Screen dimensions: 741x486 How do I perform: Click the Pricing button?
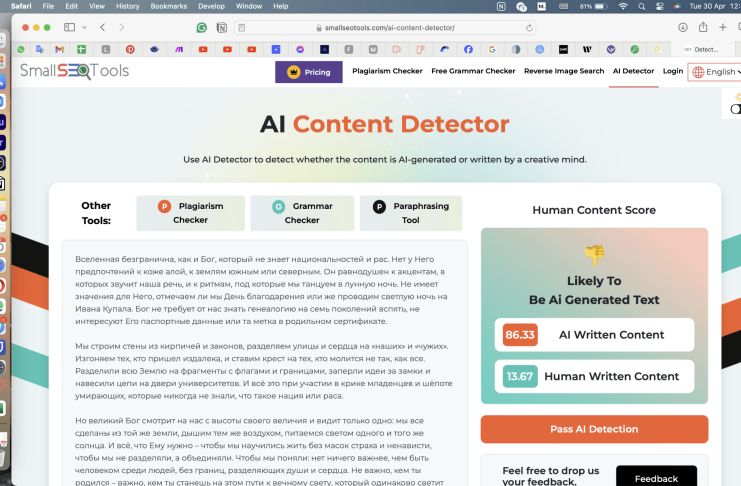pos(309,72)
